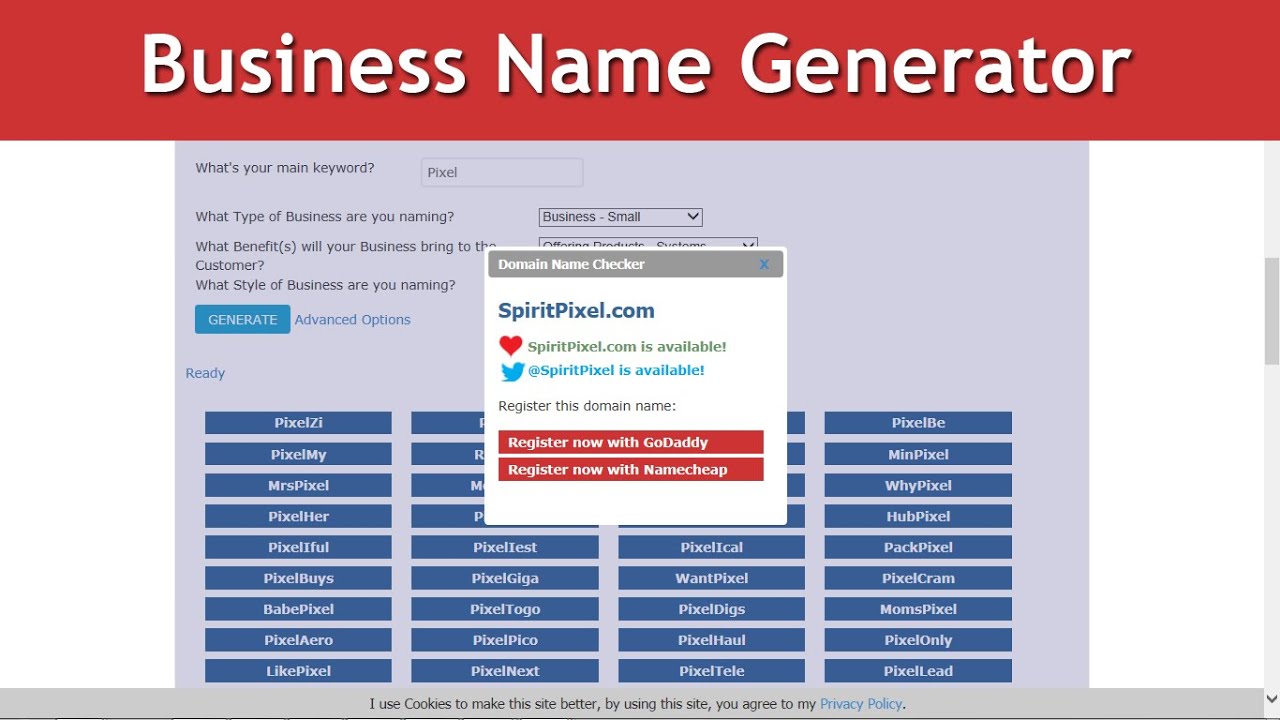
Task: Select the PixelIcal name
Action: click(x=711, y=547)
